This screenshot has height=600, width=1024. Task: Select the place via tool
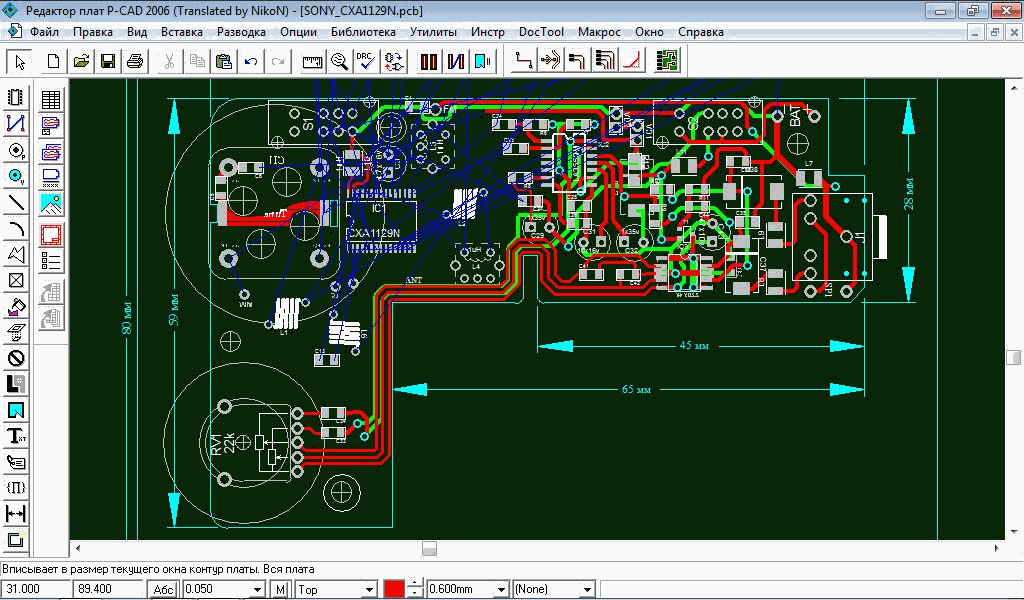pyautogui.click(x=16, y=176)
